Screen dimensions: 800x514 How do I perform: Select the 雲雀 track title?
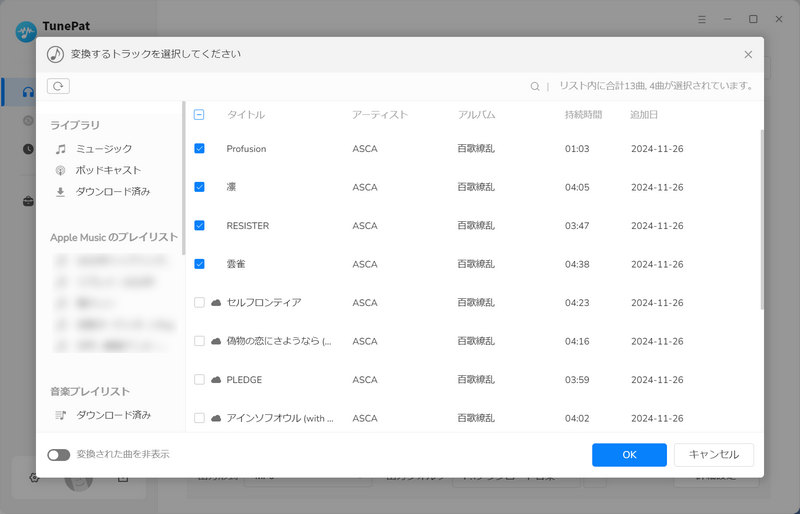236,264
